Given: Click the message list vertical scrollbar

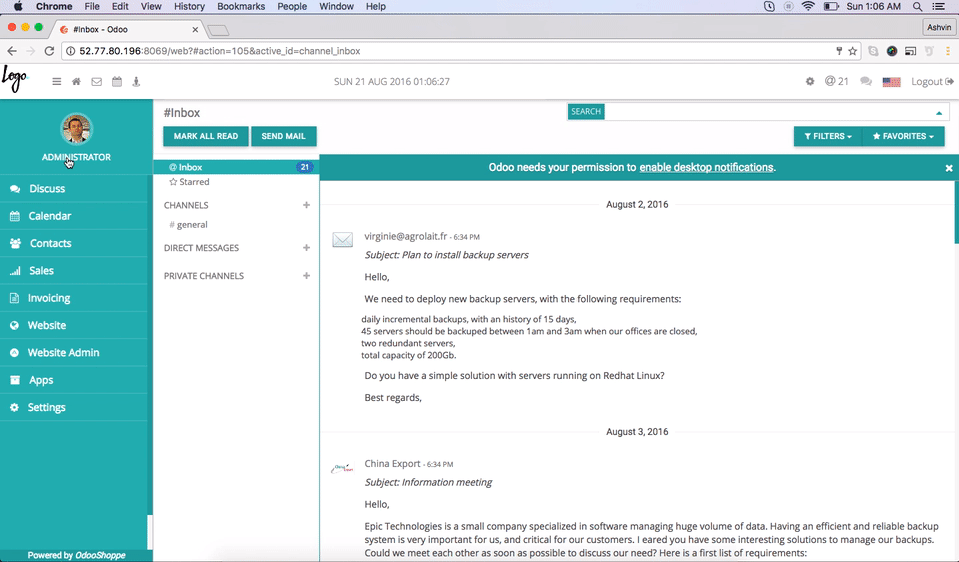Looking at the screenshot, I should [956, 212].
